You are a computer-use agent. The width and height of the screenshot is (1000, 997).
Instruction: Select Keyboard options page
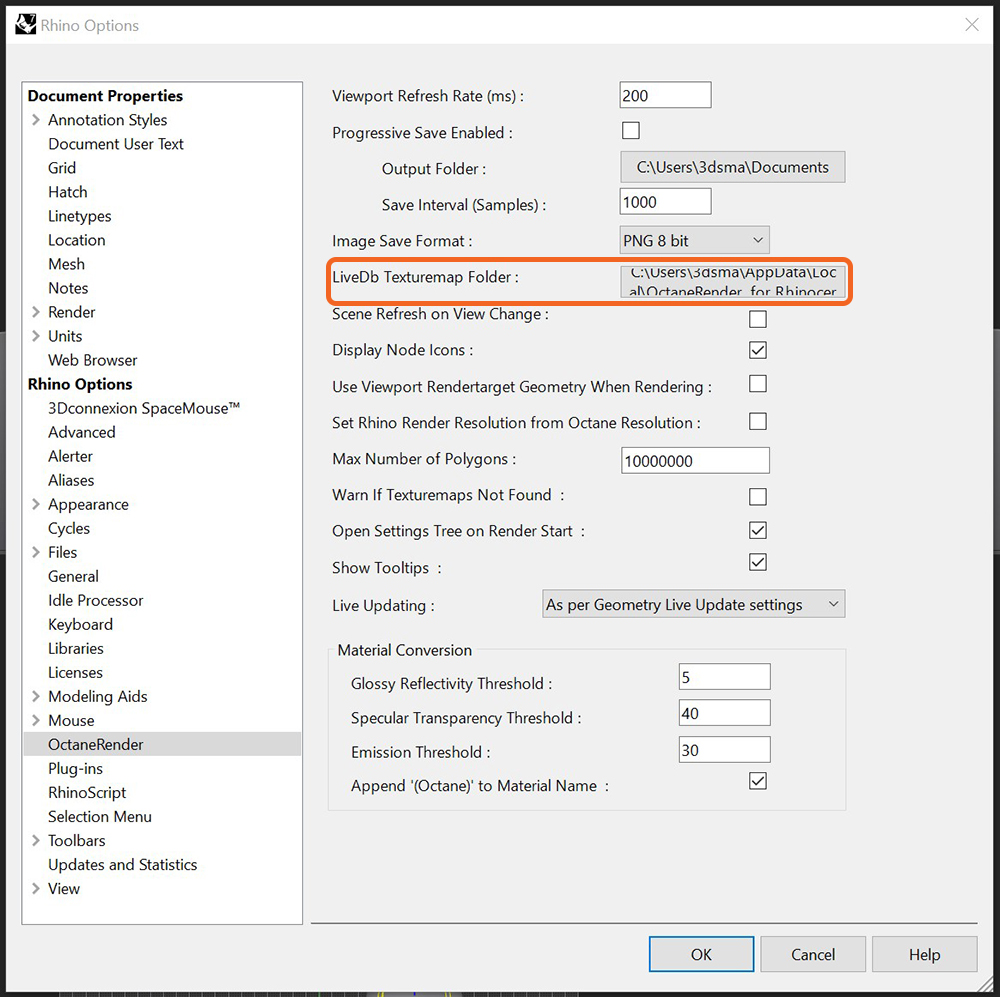(x=80, y=624)
